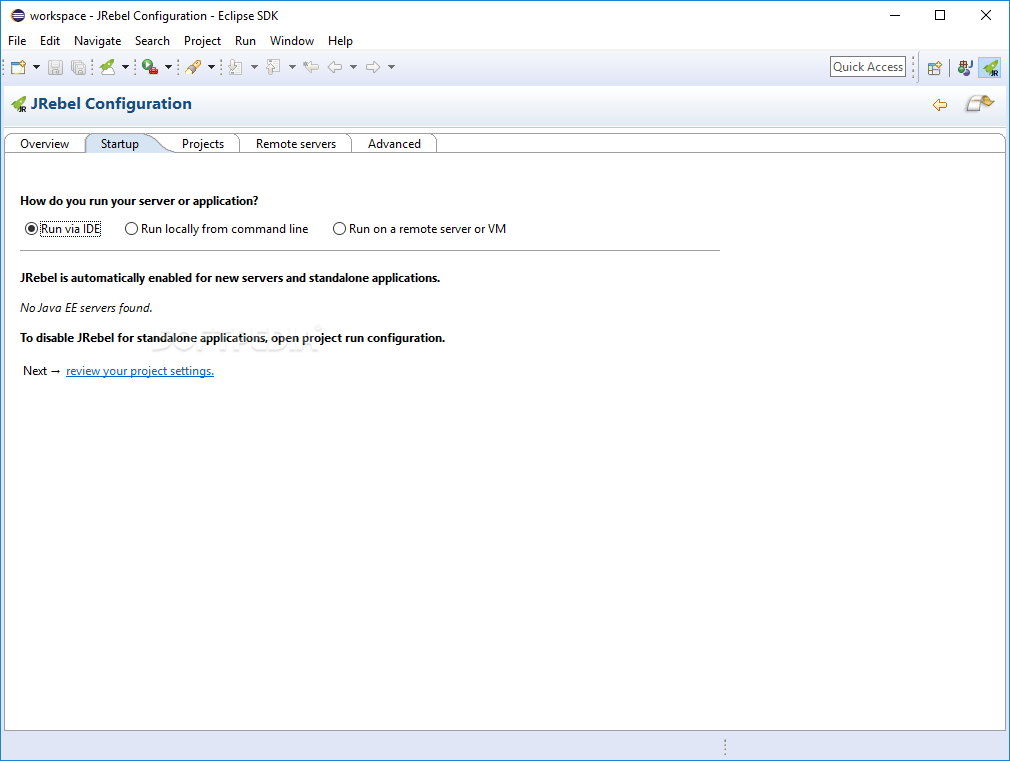Open the Project menu

[202, 41]
